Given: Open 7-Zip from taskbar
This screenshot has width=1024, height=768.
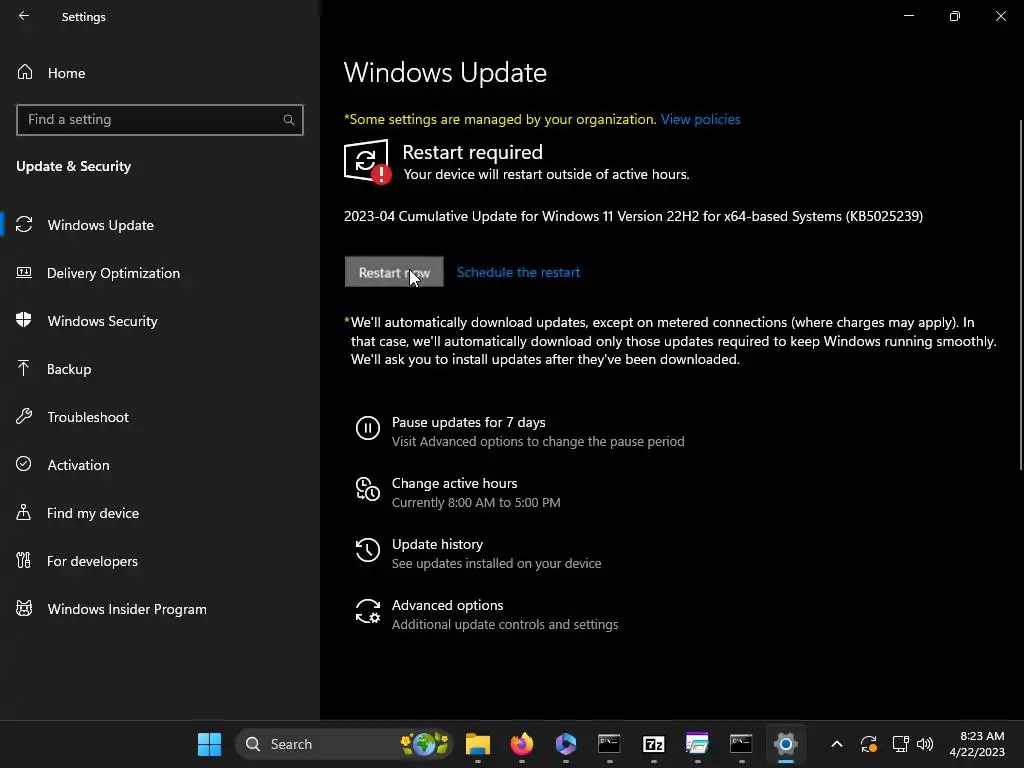Looking at the screenshot, I should (x=653, y=744).
